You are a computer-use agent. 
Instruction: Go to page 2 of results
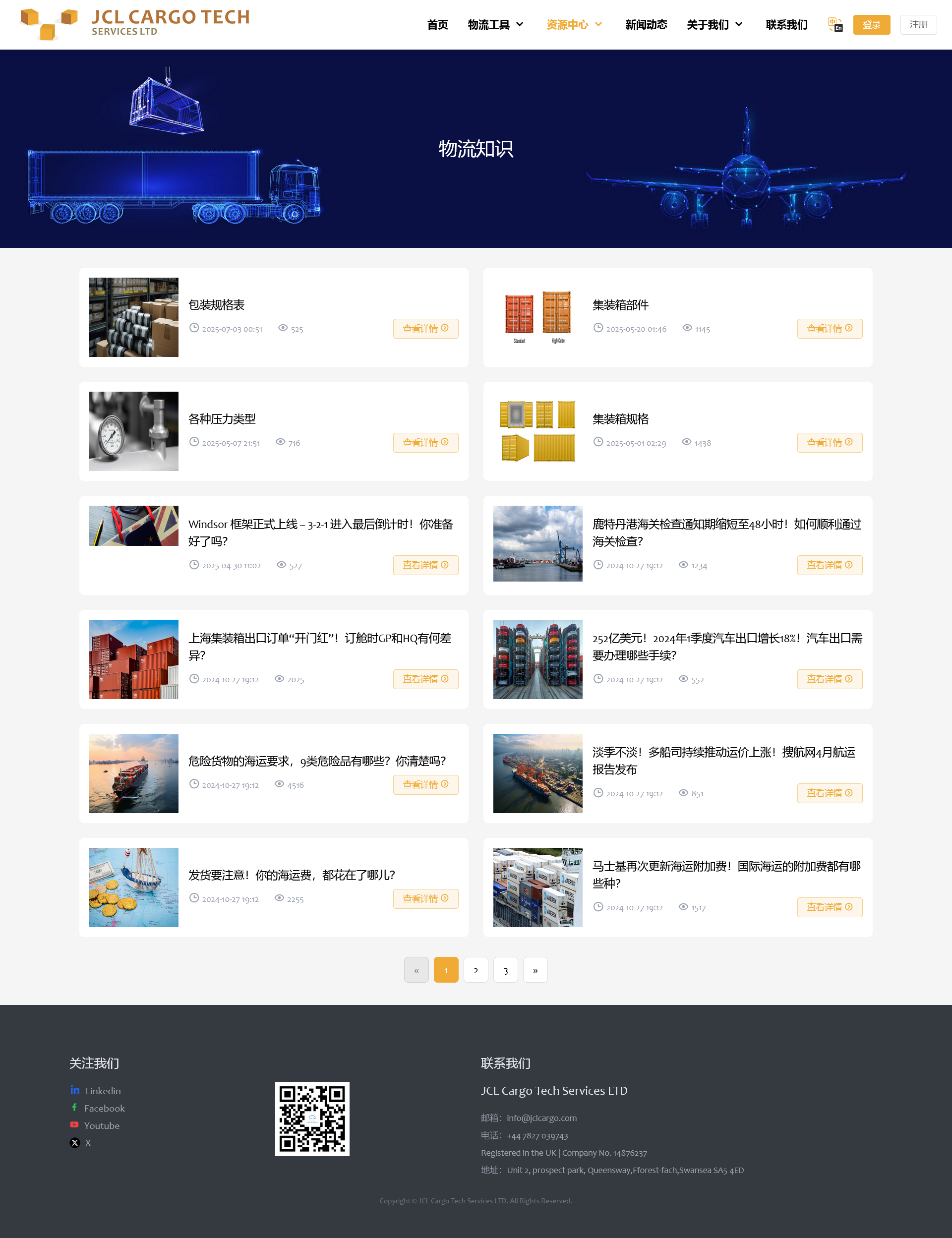[476, 970]
